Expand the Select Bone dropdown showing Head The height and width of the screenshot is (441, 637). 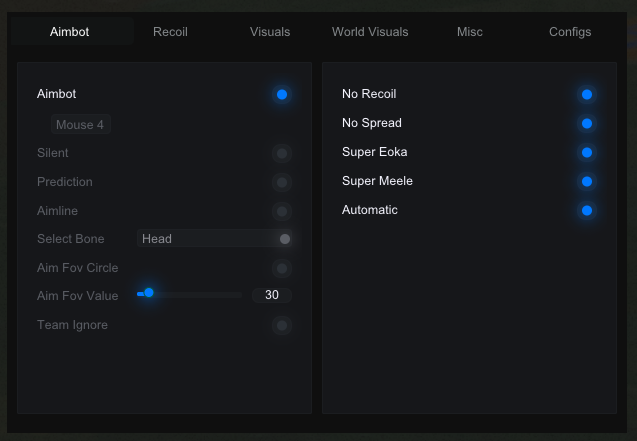[216, 239]
